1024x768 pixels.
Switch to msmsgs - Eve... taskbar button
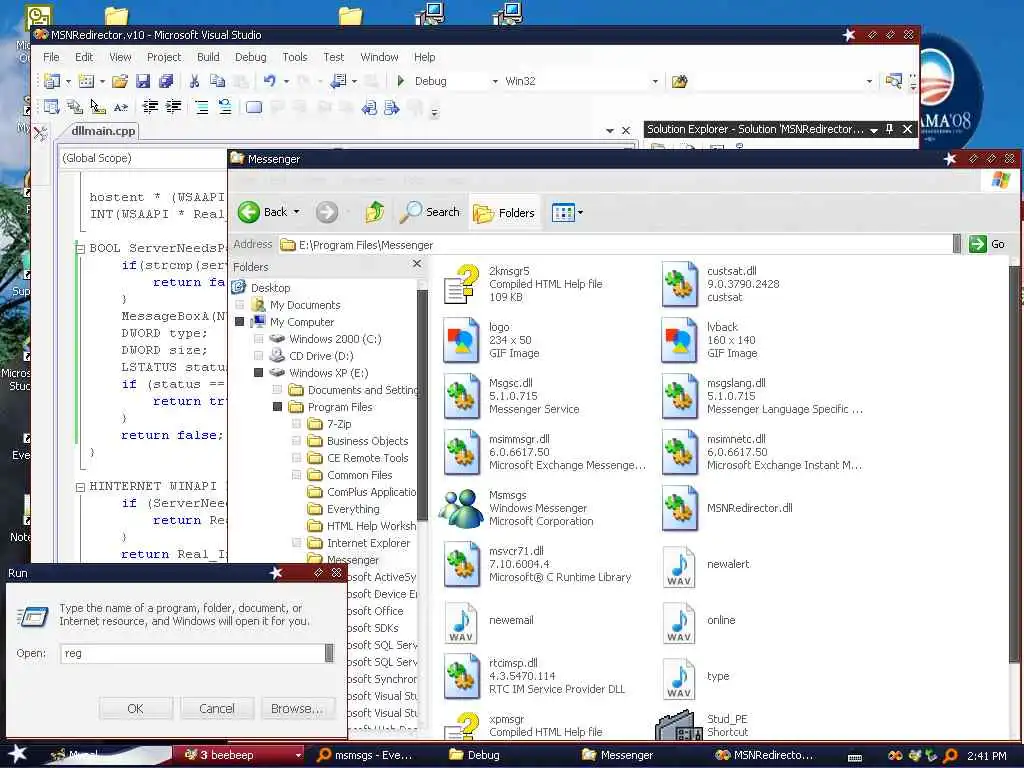pos(366,755)
